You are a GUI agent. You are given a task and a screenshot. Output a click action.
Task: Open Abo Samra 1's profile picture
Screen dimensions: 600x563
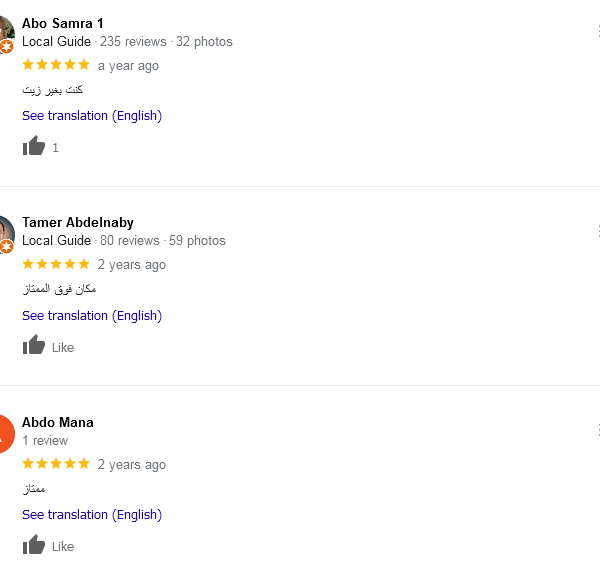tap(5, 32)
